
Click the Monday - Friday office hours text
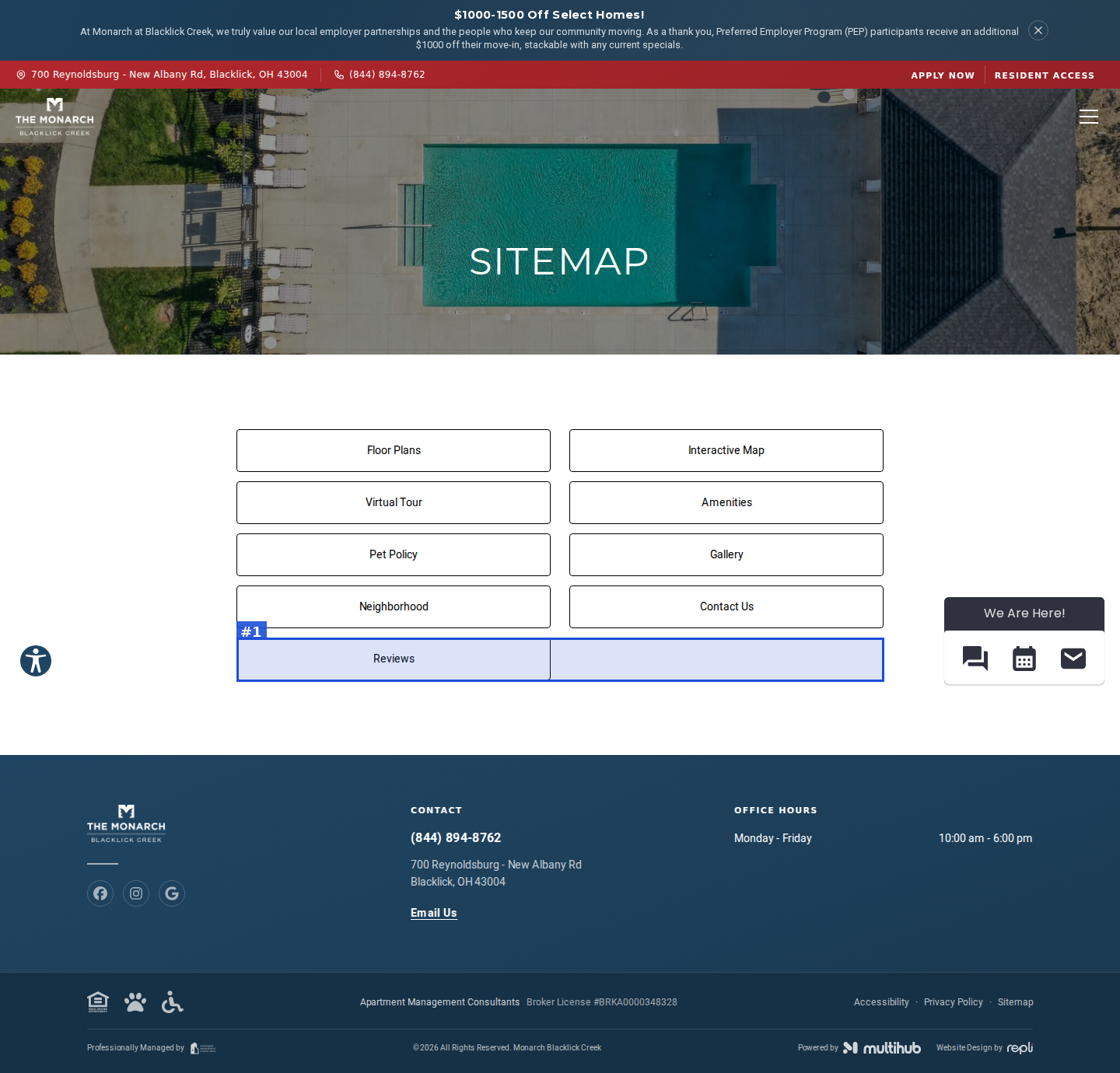click(x=773, y=838)
